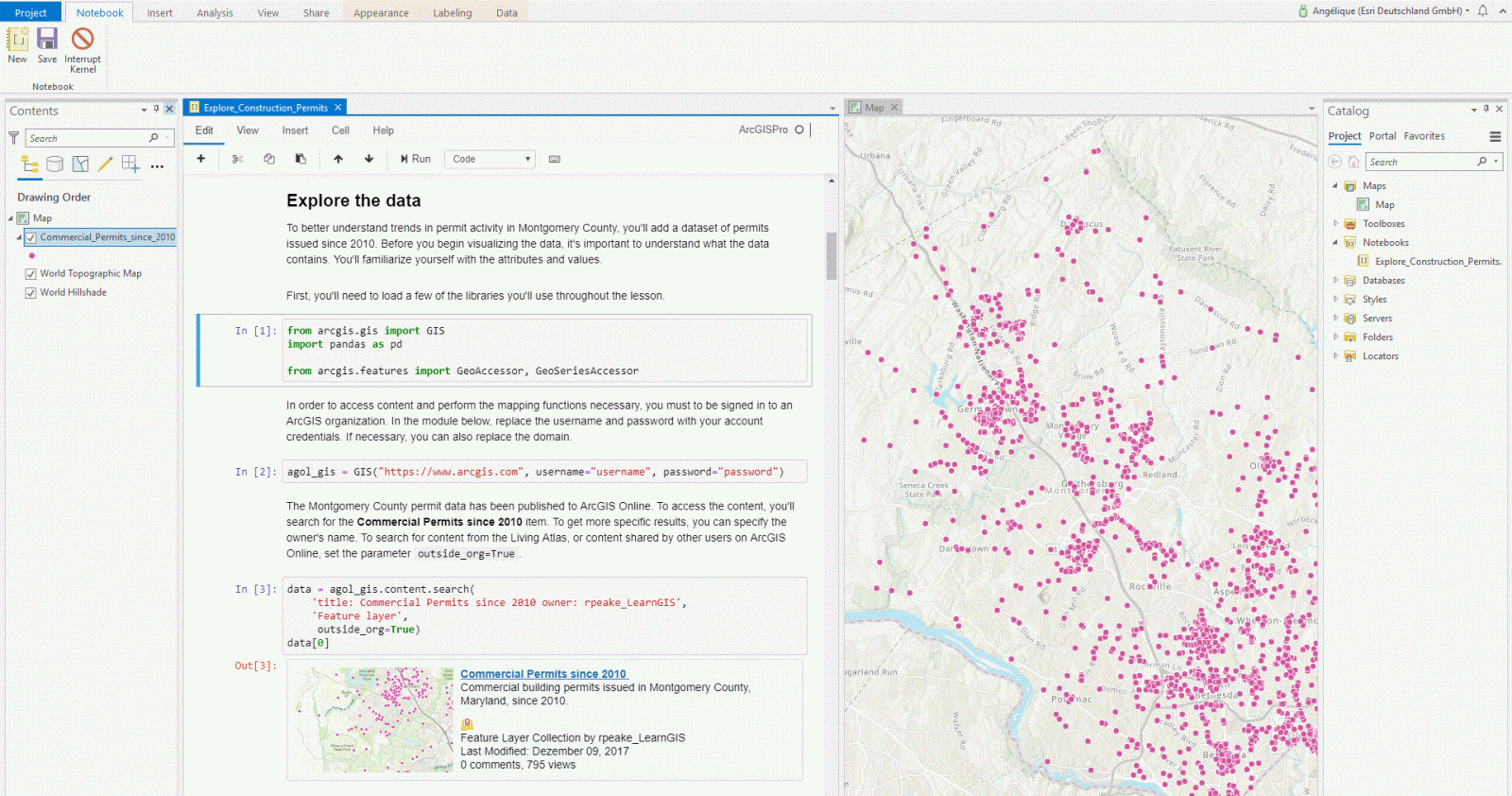This screenshot has height=796, width=1512.
Task: Collapse Notebooks folder in Catalog
Action: [x=1335, y=242]
